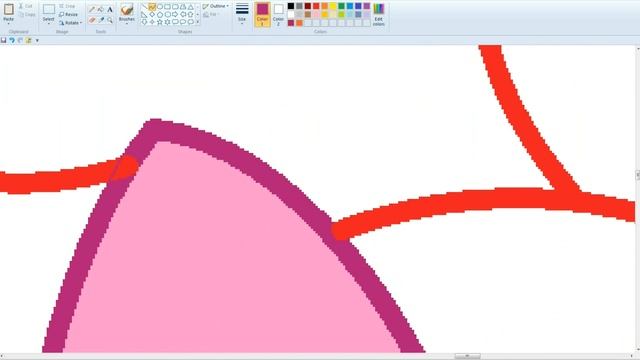640x360 pixels.
Task: Click the horizontal scrollbar thumb
Action: click(467, 356)
